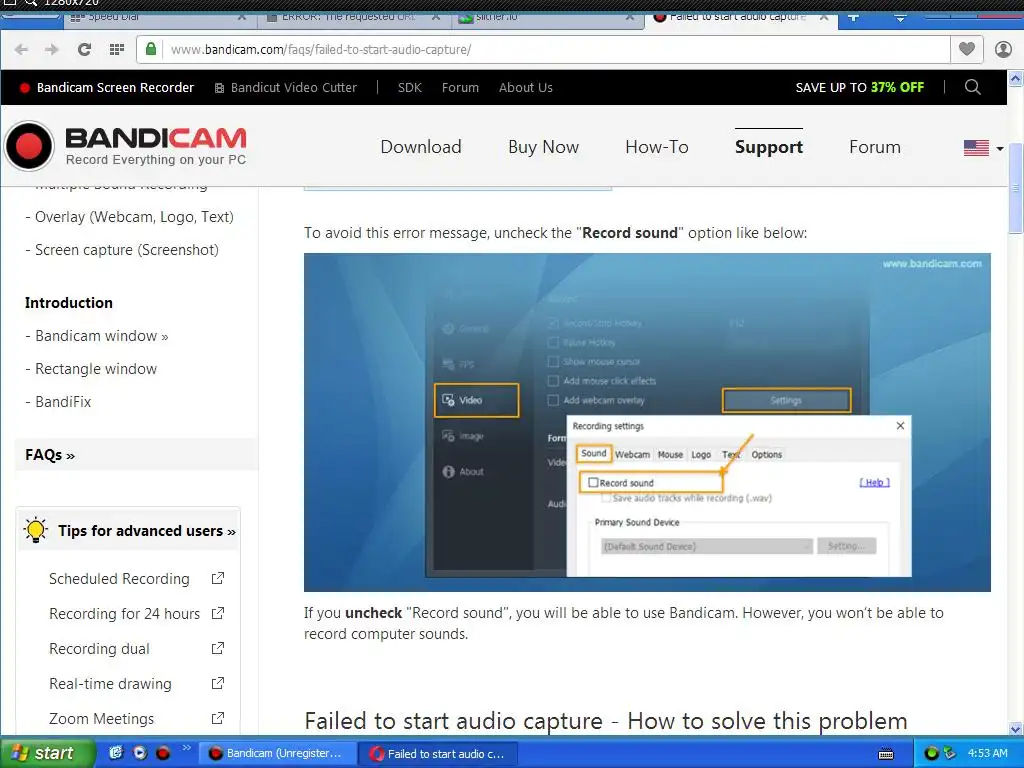This screenshot has height=768, width=1024.
Task: Open the language flag selector
Action: [x=984, y=148]
